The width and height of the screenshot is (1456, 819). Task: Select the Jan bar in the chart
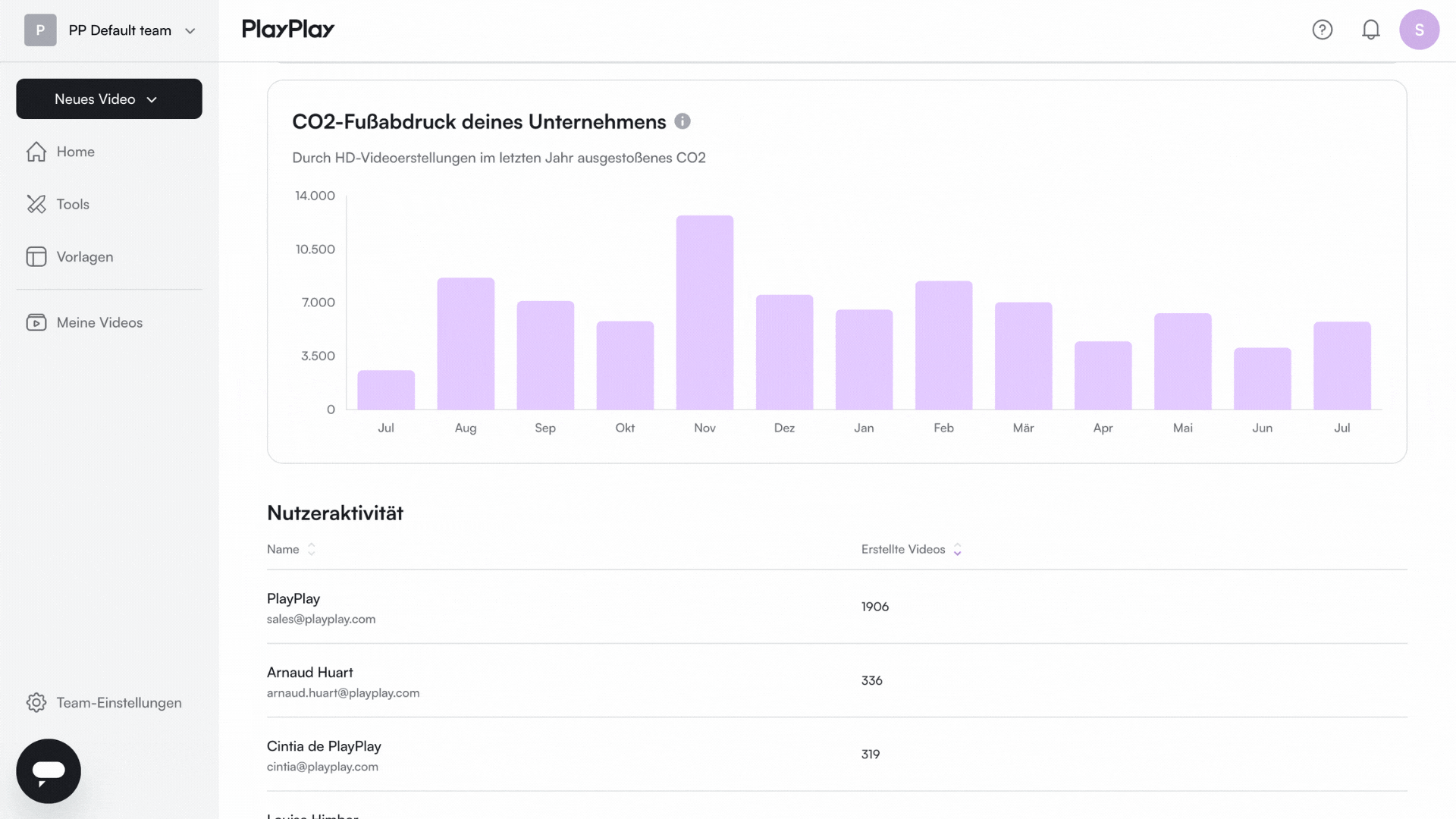[864, 359]
